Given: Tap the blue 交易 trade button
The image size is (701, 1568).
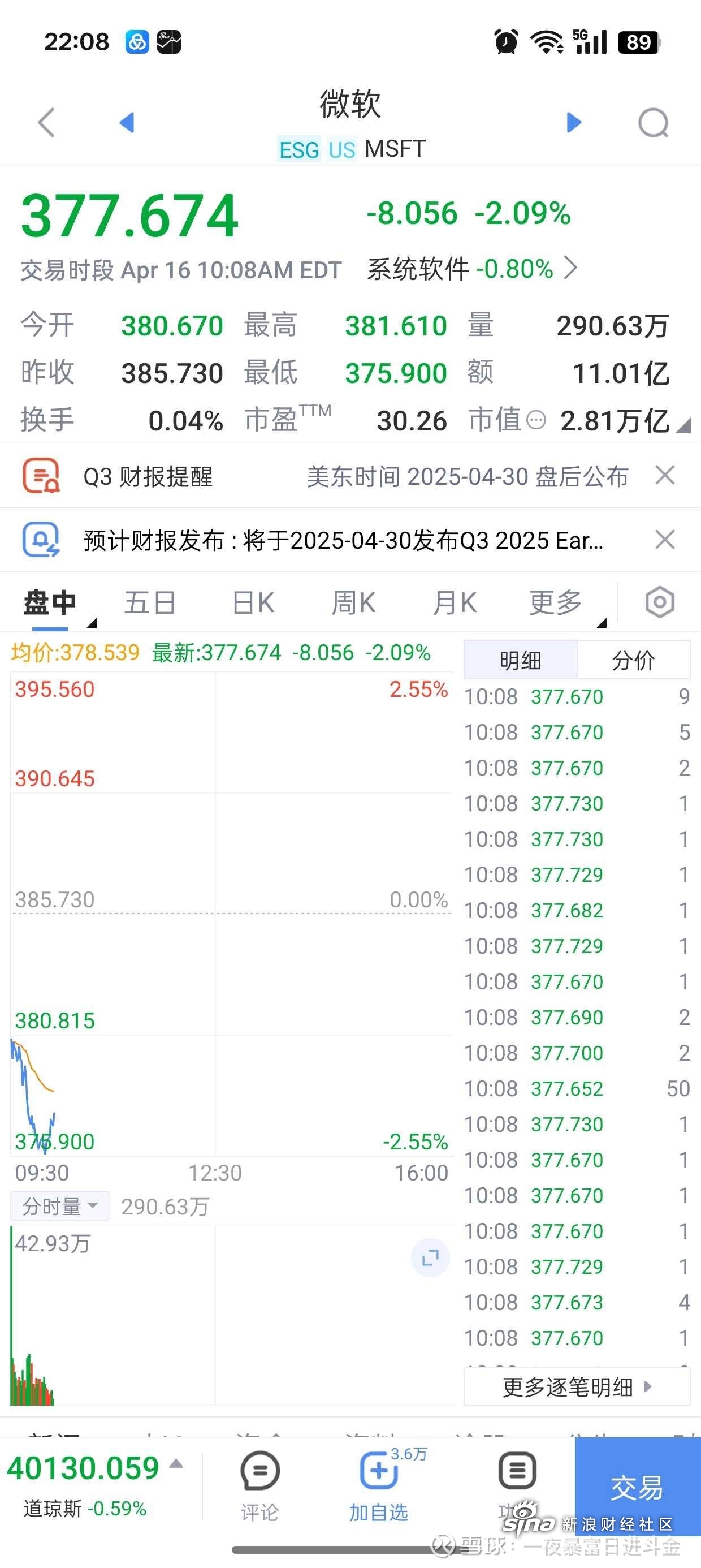Looking at the screenshot, I should tap(637, 1488).
